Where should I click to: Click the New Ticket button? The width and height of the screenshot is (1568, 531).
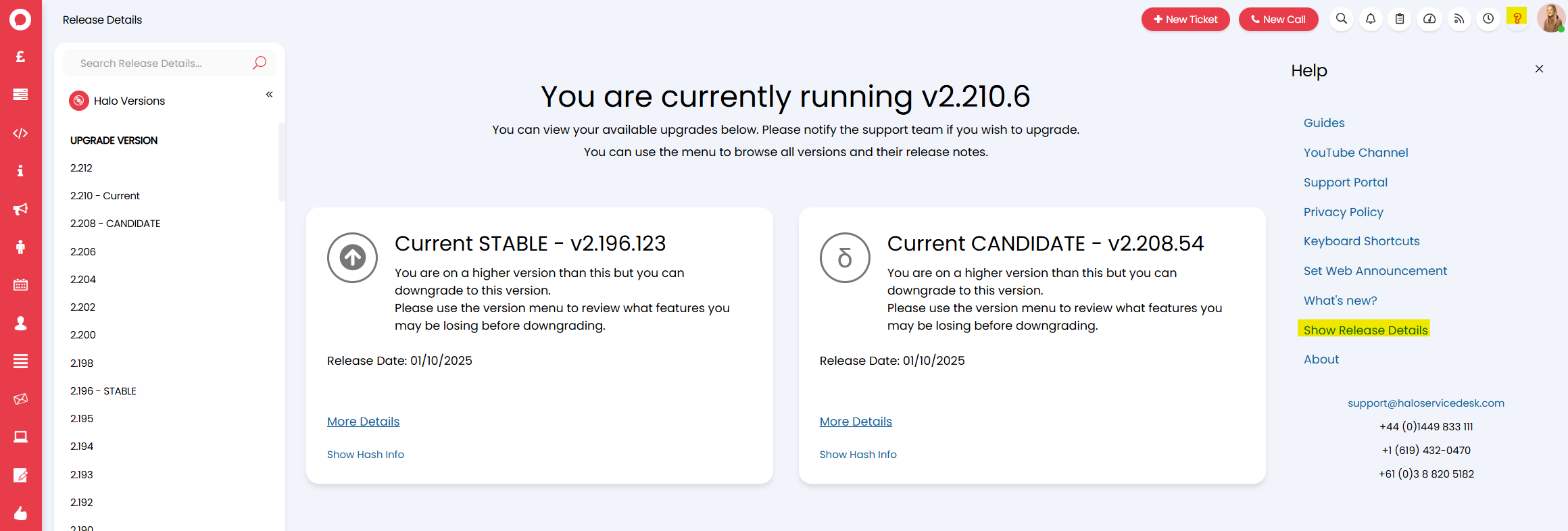1185,20
